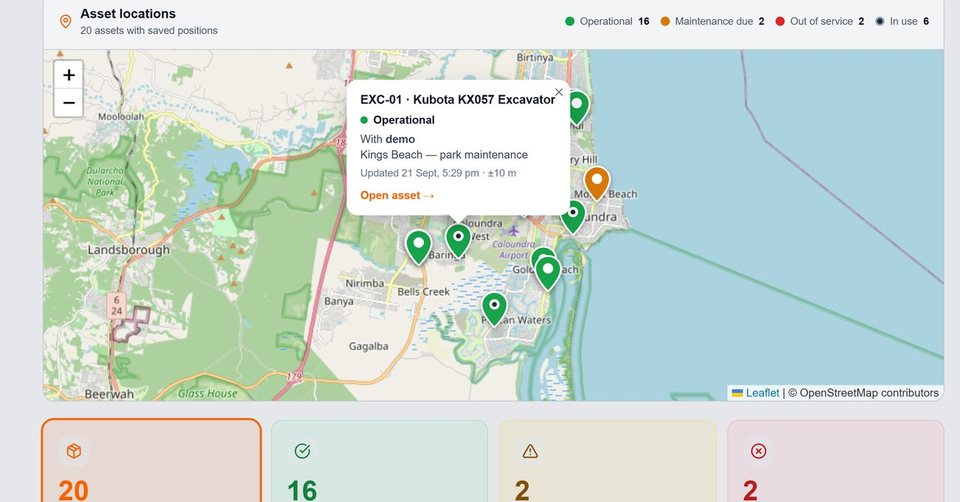The image size is (960, 502).
Task: Click the warning triangle icon in card
Action: (x=530, y=451)
